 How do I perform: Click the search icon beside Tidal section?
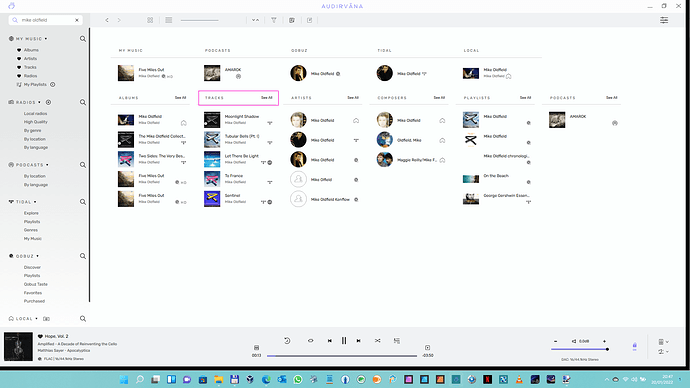(x=83, y=202)
